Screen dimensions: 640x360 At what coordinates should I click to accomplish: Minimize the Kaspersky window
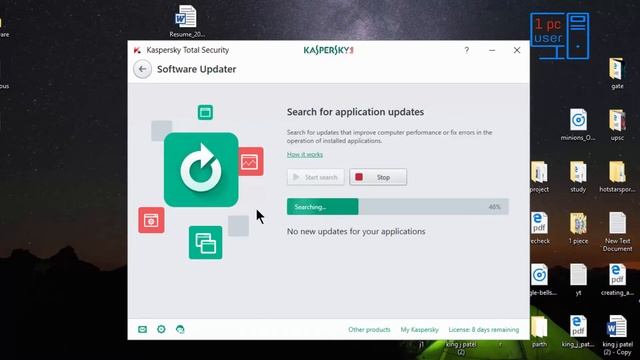(x=492, y=50)
